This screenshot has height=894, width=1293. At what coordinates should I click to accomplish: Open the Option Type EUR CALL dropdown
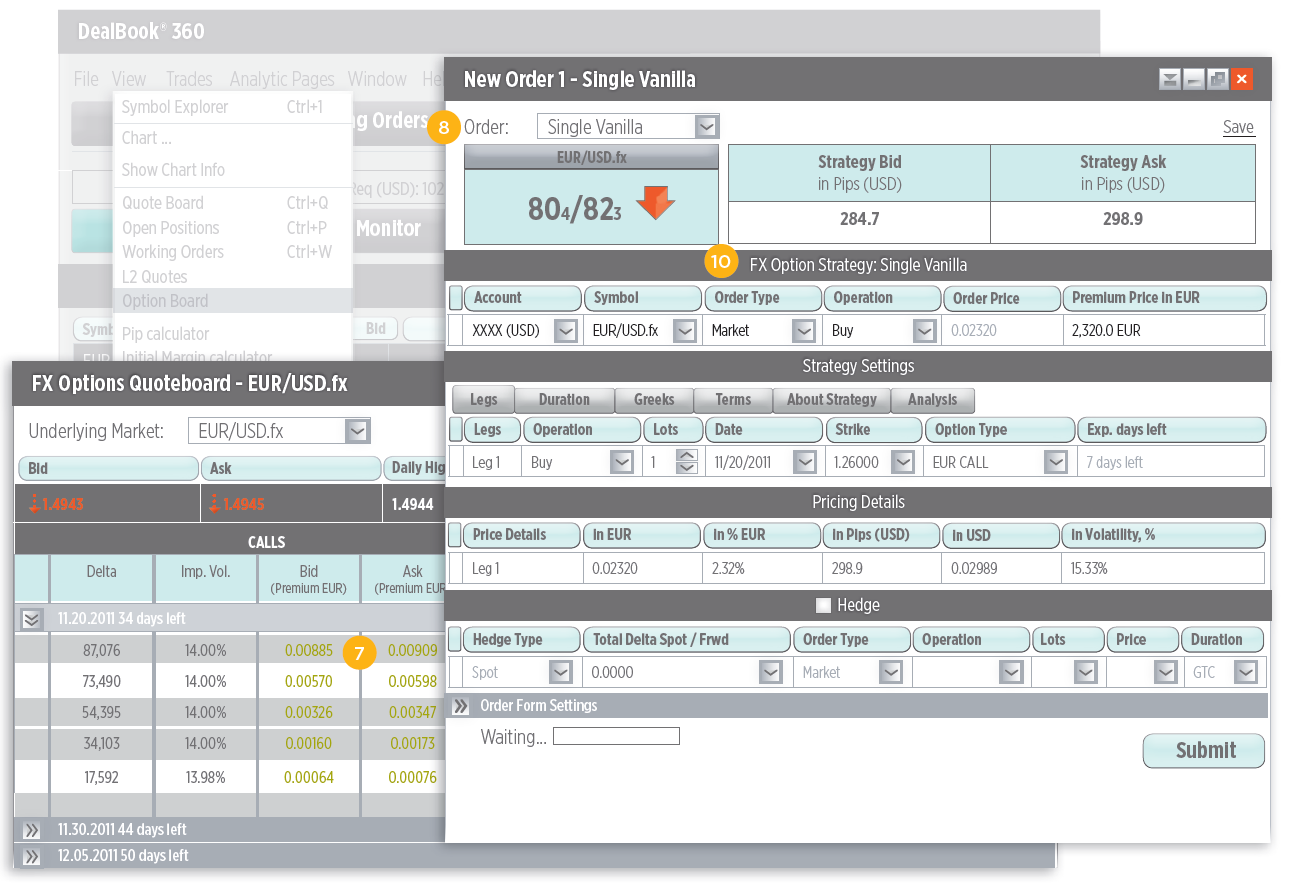coord(1056,463)
